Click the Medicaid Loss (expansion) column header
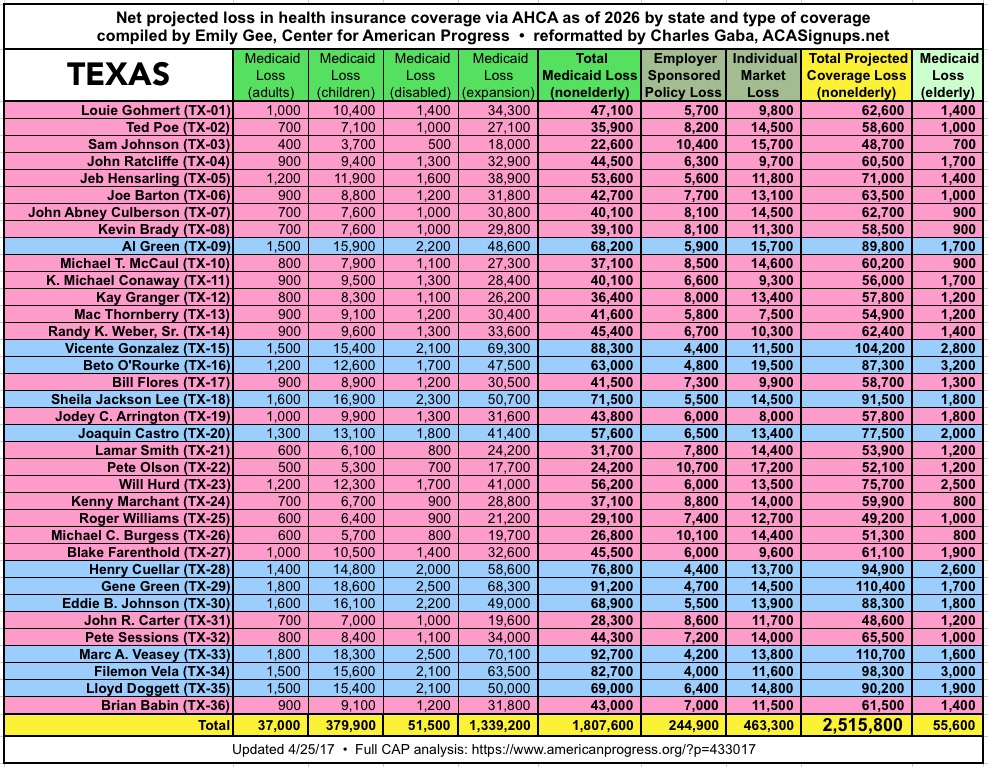 [497, 75]
